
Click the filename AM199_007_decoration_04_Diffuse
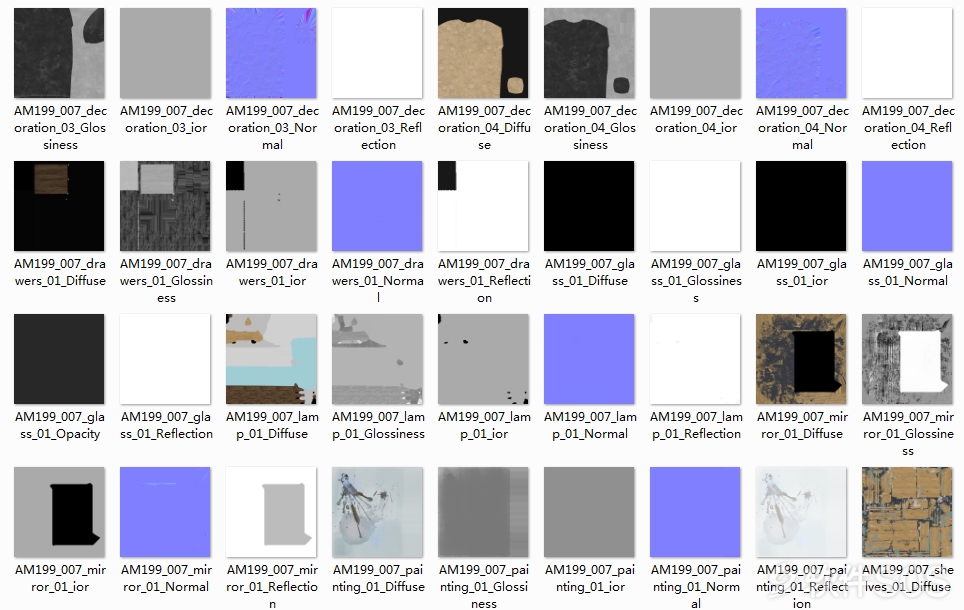(x=484, y=128)
